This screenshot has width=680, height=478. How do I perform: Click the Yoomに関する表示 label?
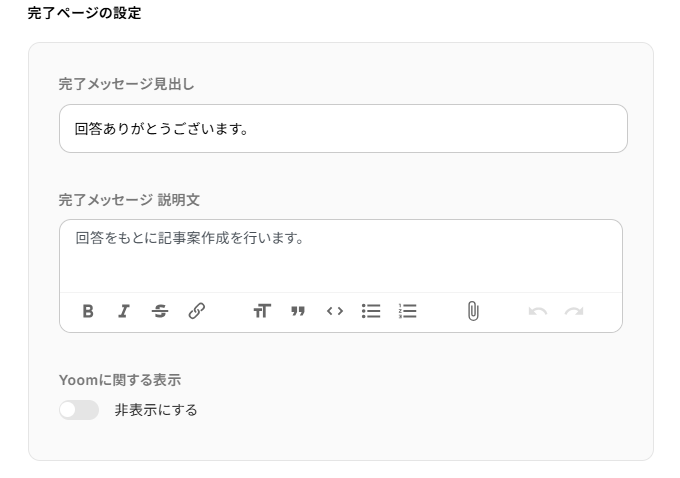[119, 380]
